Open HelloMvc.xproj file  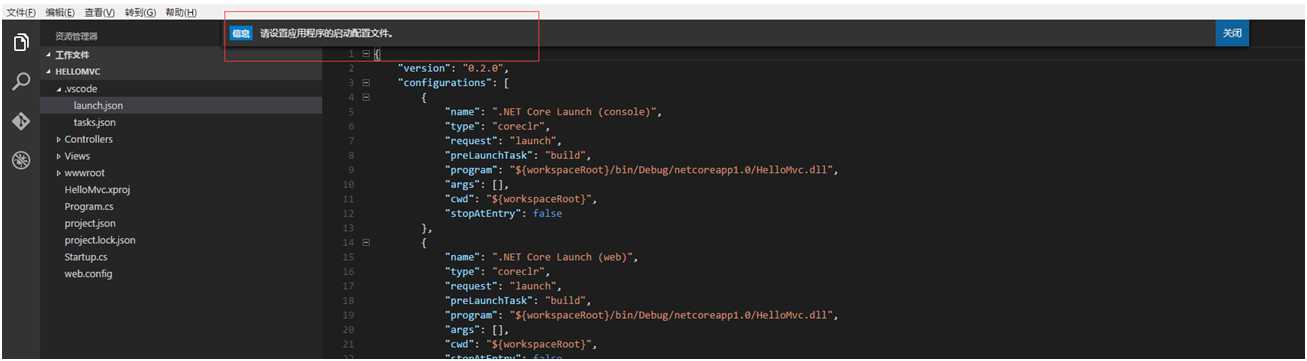tap(181, 189)
